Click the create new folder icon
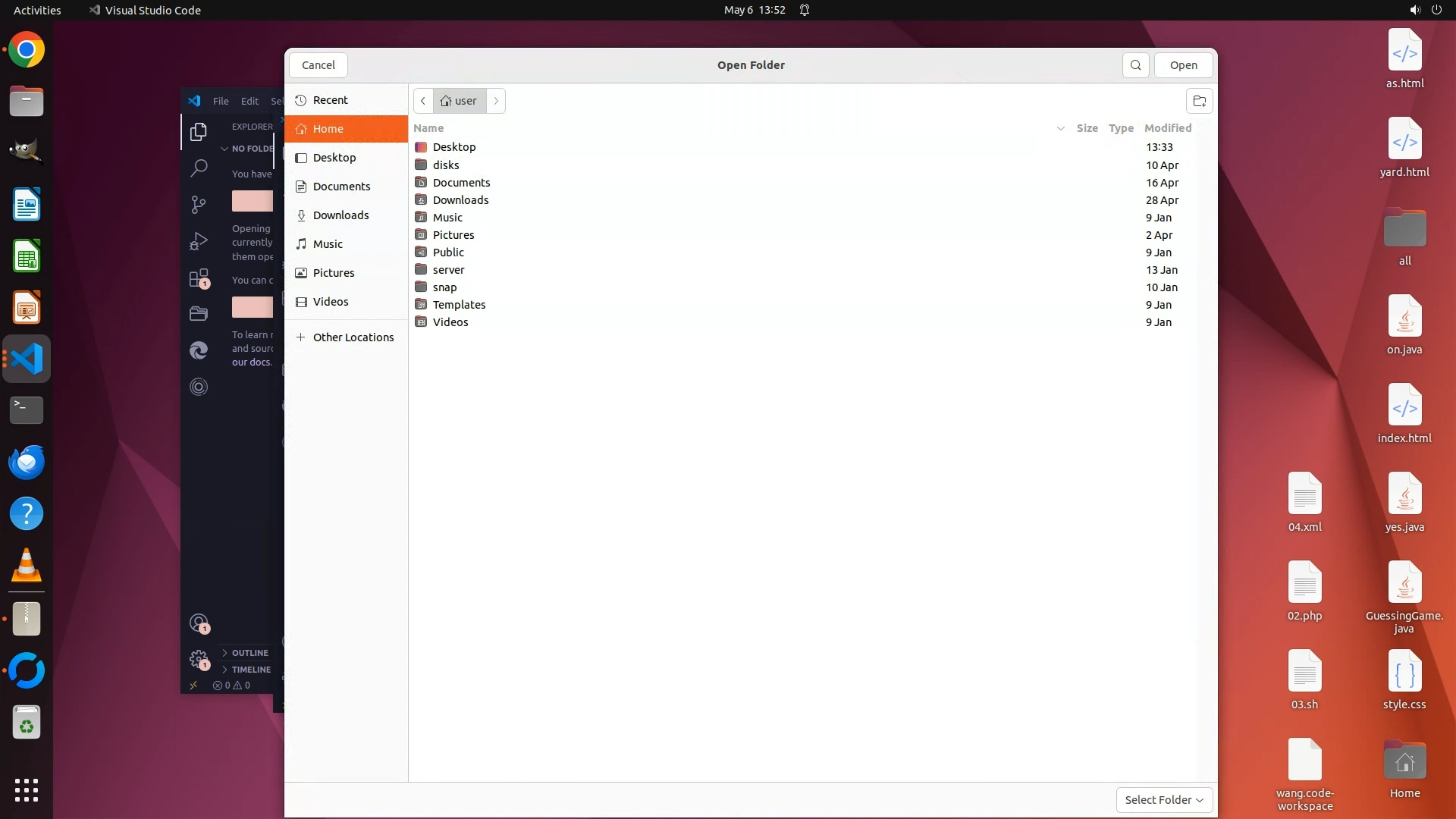This screenshot has height=819, width=1456. point(1199,101)
